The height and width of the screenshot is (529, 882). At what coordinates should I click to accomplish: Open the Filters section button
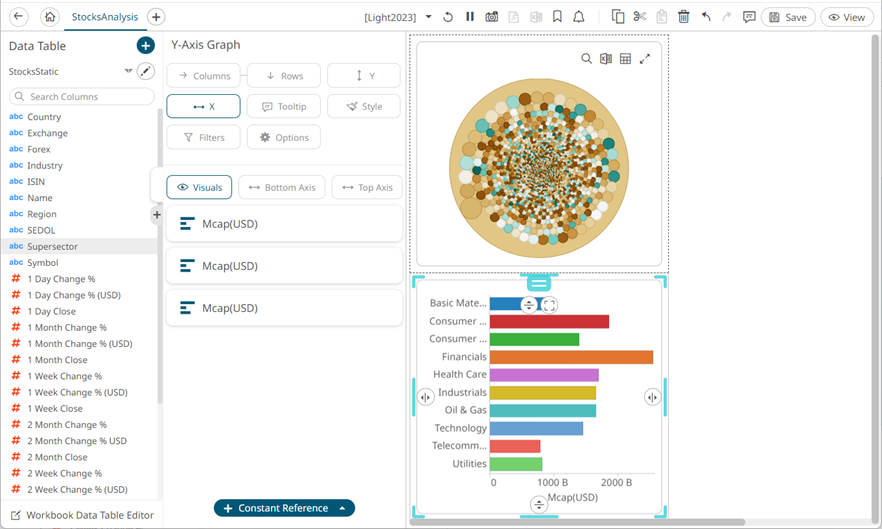pos(203,137)
